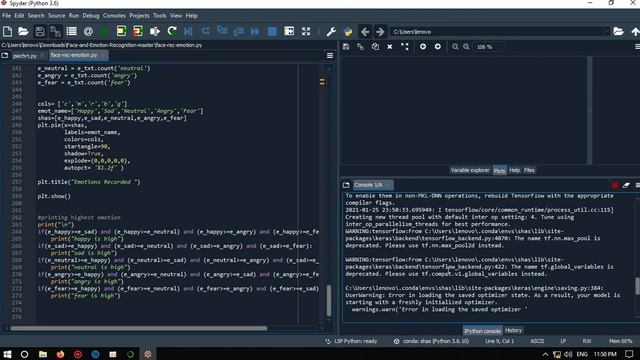Go back in working directory history

click(x=365, y=31)
